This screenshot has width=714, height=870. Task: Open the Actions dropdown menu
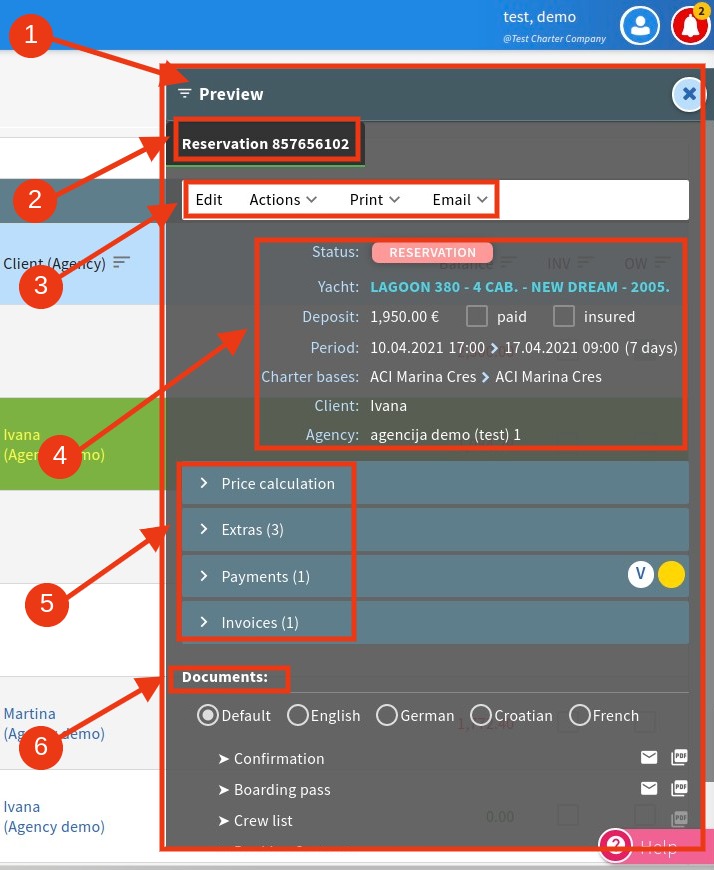[x=283, y=199]
